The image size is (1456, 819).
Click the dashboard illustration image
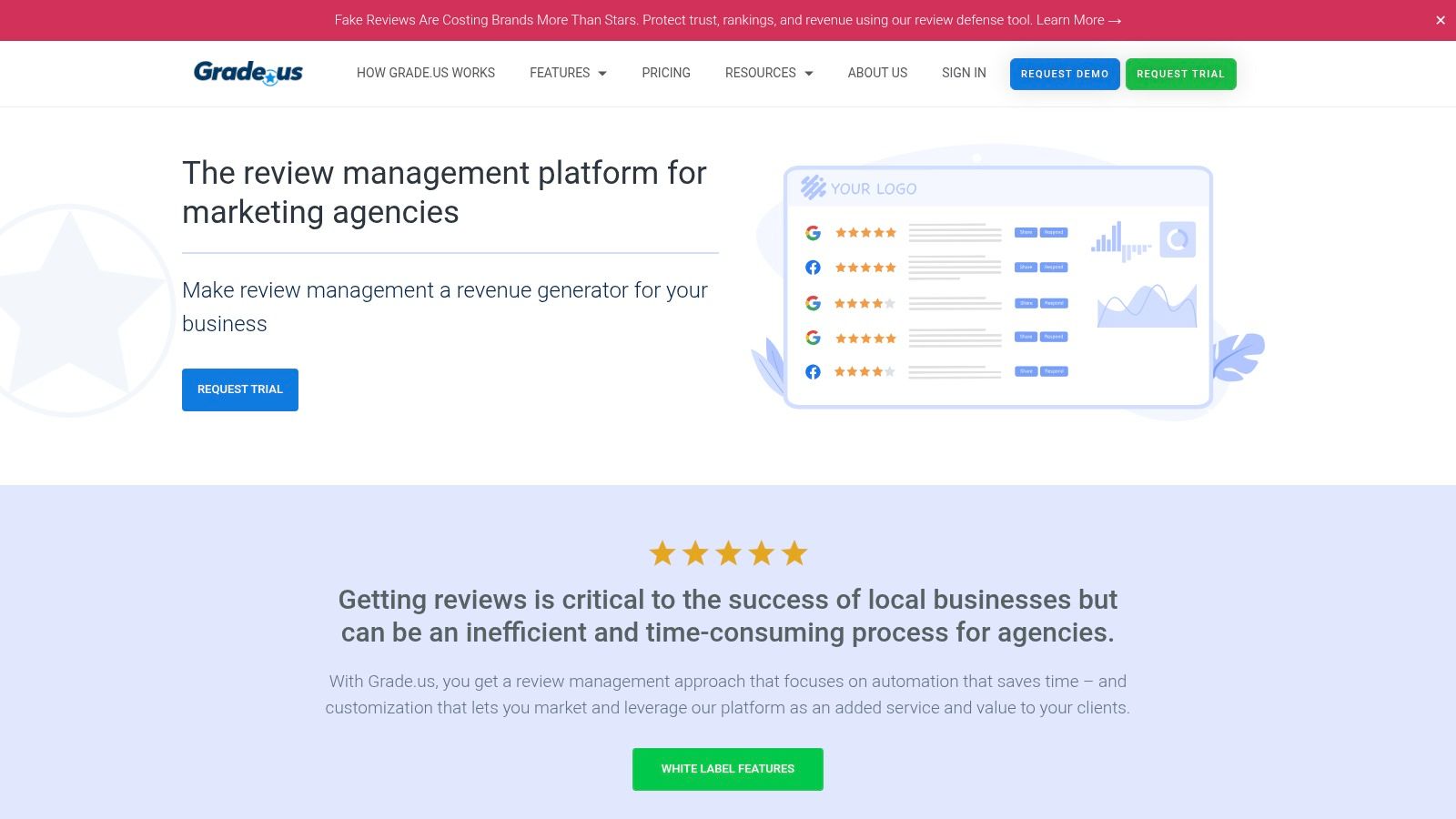coord(1007,284)
